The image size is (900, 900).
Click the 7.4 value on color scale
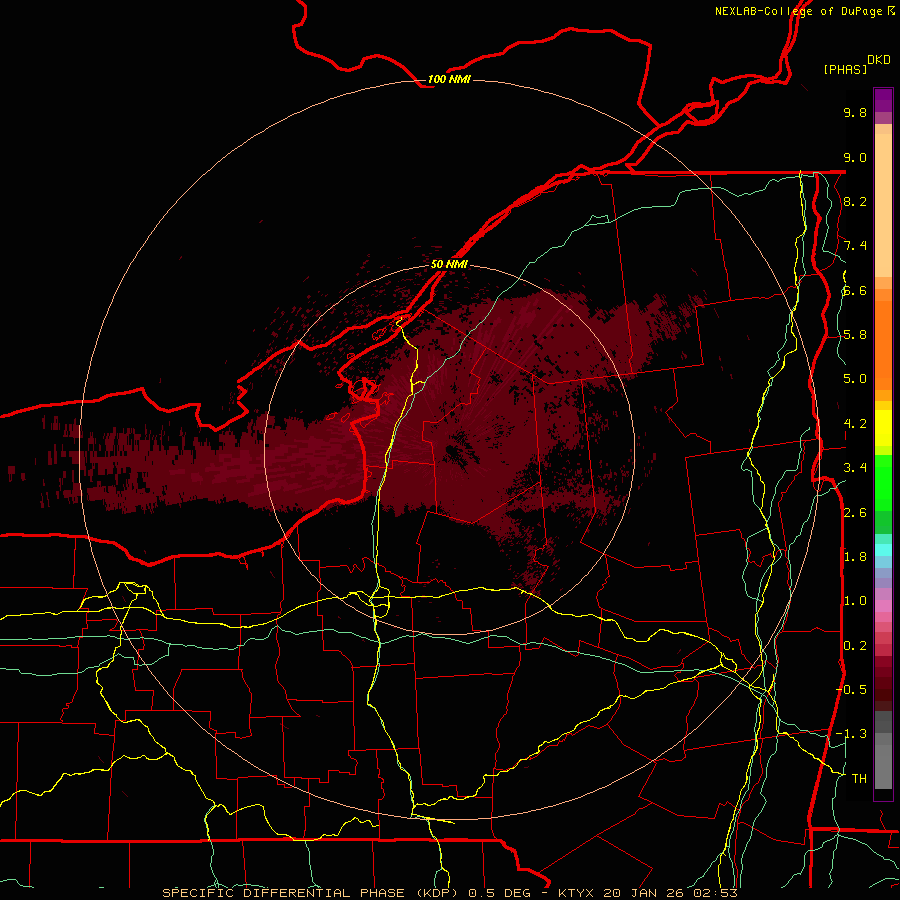tap(855, 246)
